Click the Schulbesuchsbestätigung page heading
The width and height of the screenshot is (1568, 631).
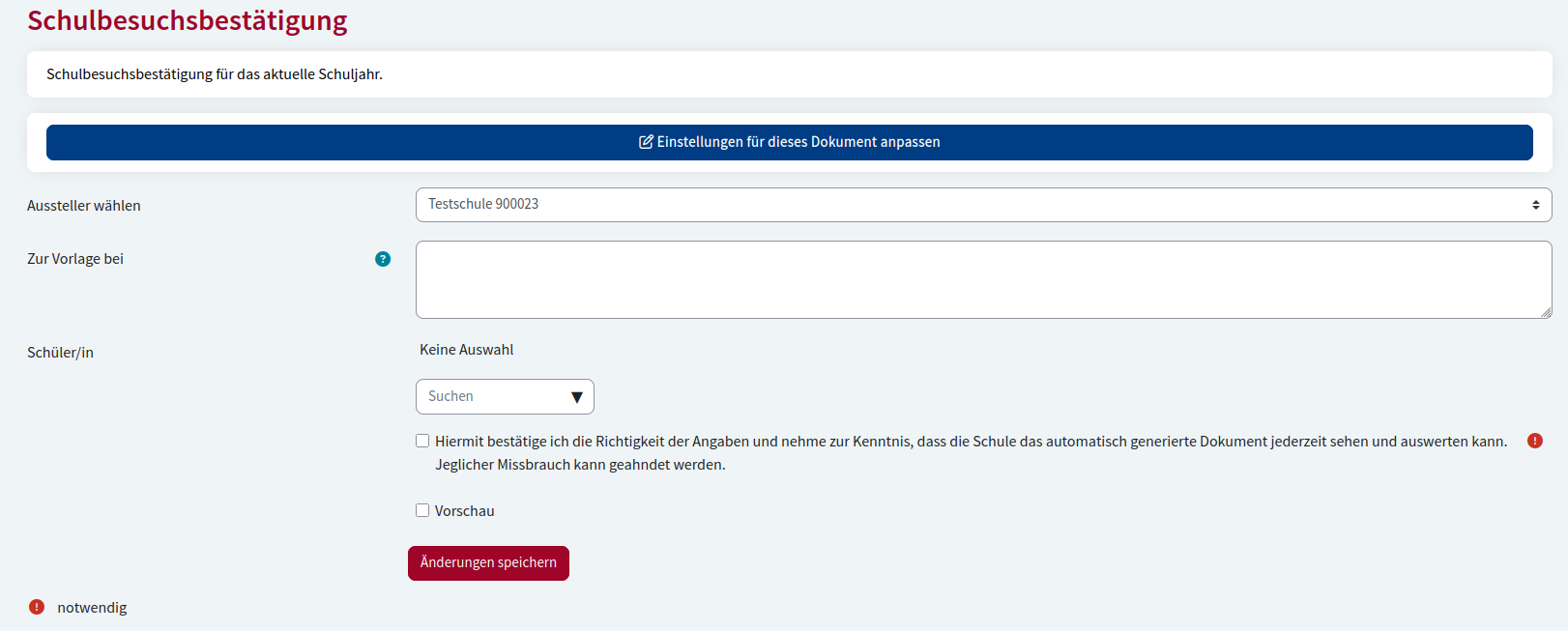[x=188, y=20]
